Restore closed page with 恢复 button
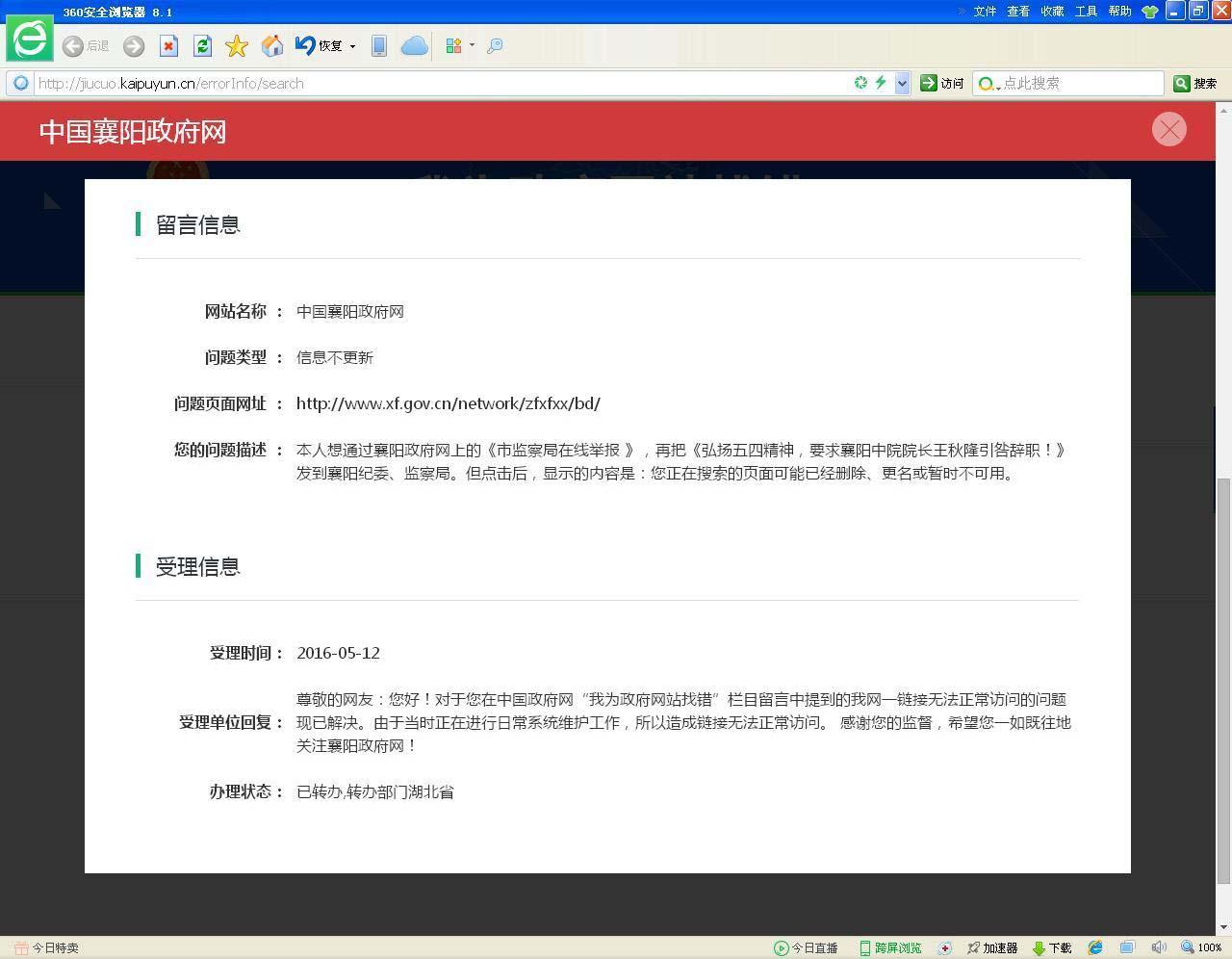 tap(319, 45)
